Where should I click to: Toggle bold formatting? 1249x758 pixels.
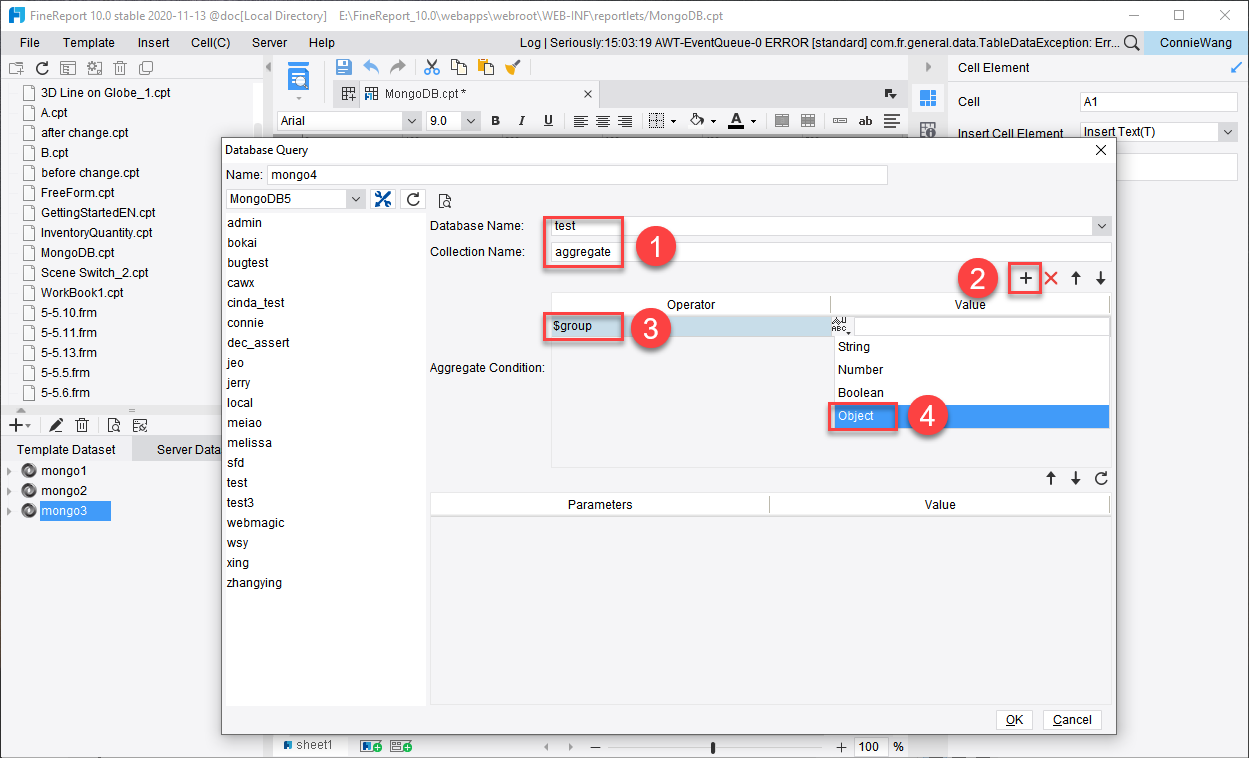(494, 120)
